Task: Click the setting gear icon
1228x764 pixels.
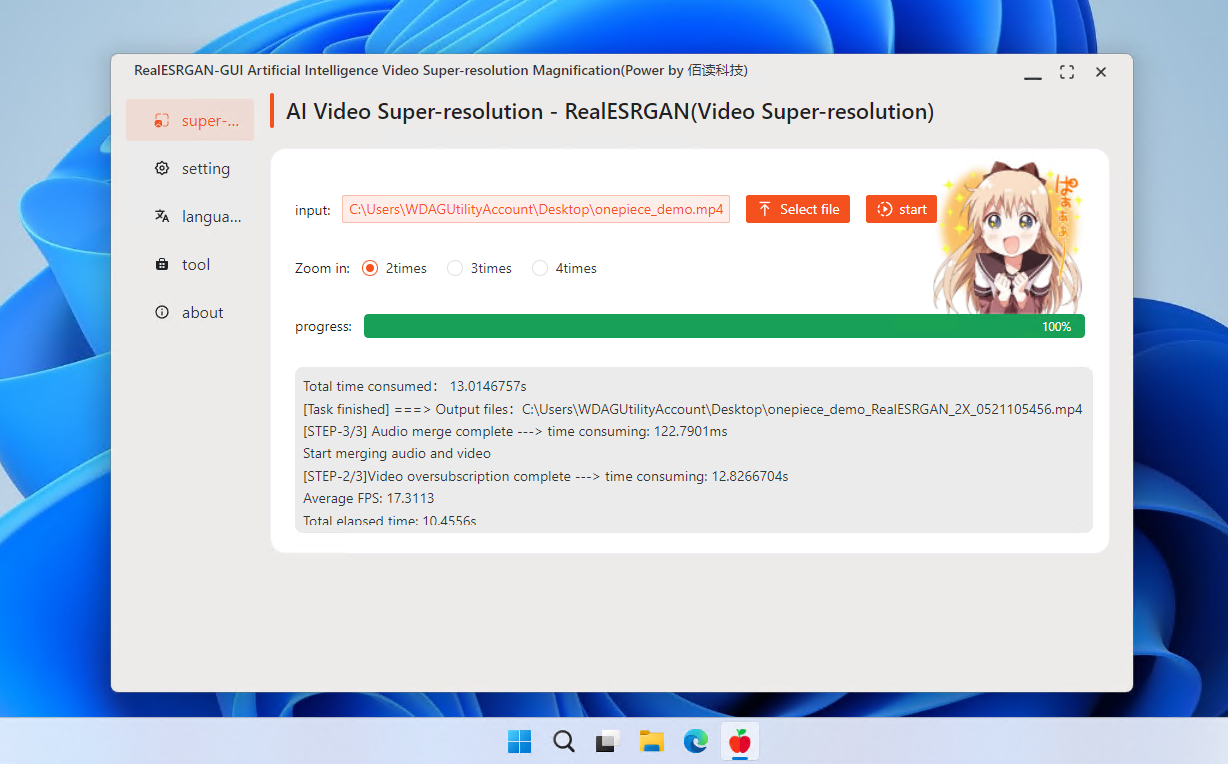Action: point(162,168)
